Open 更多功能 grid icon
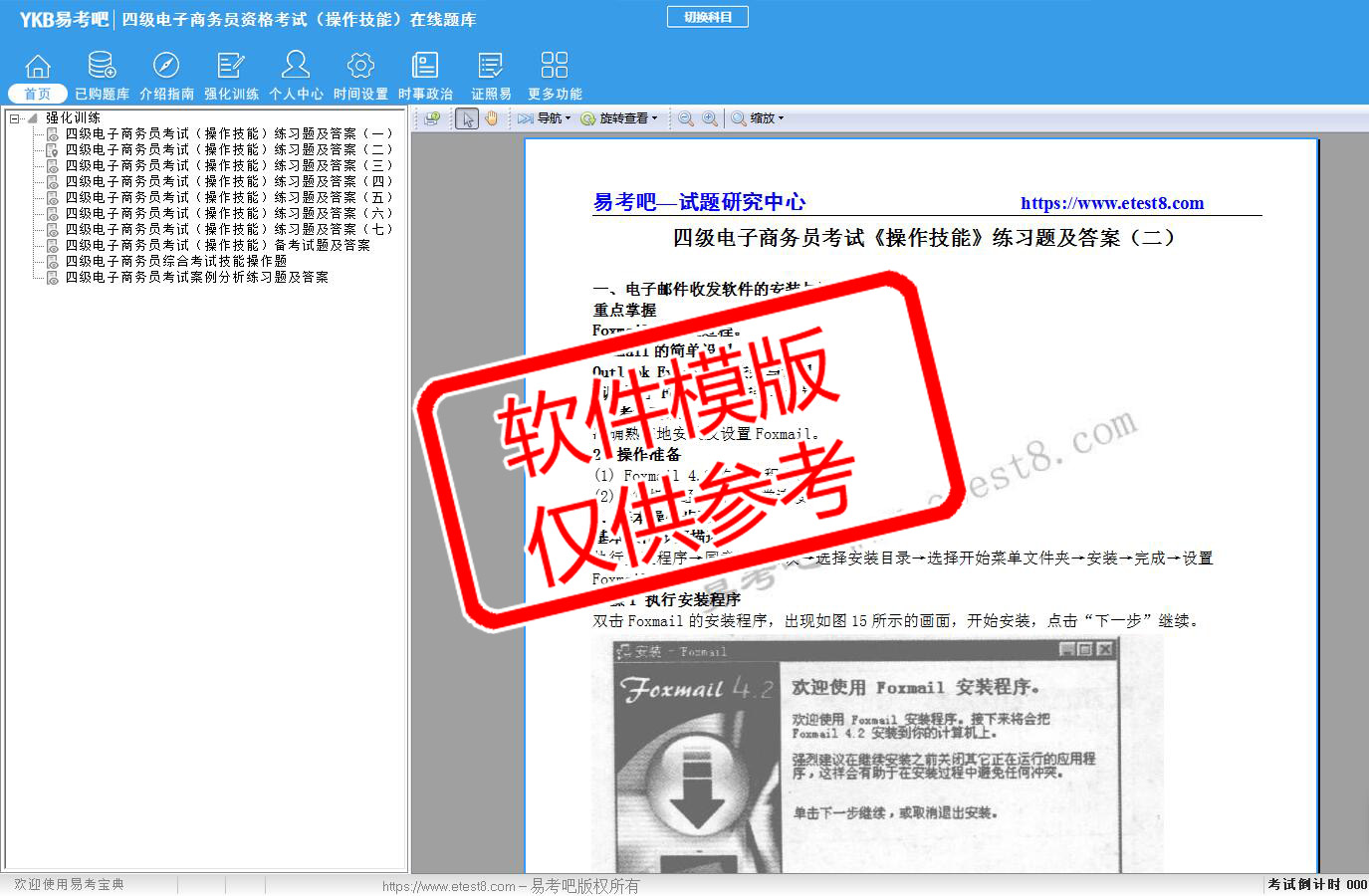 click(555, 76)
